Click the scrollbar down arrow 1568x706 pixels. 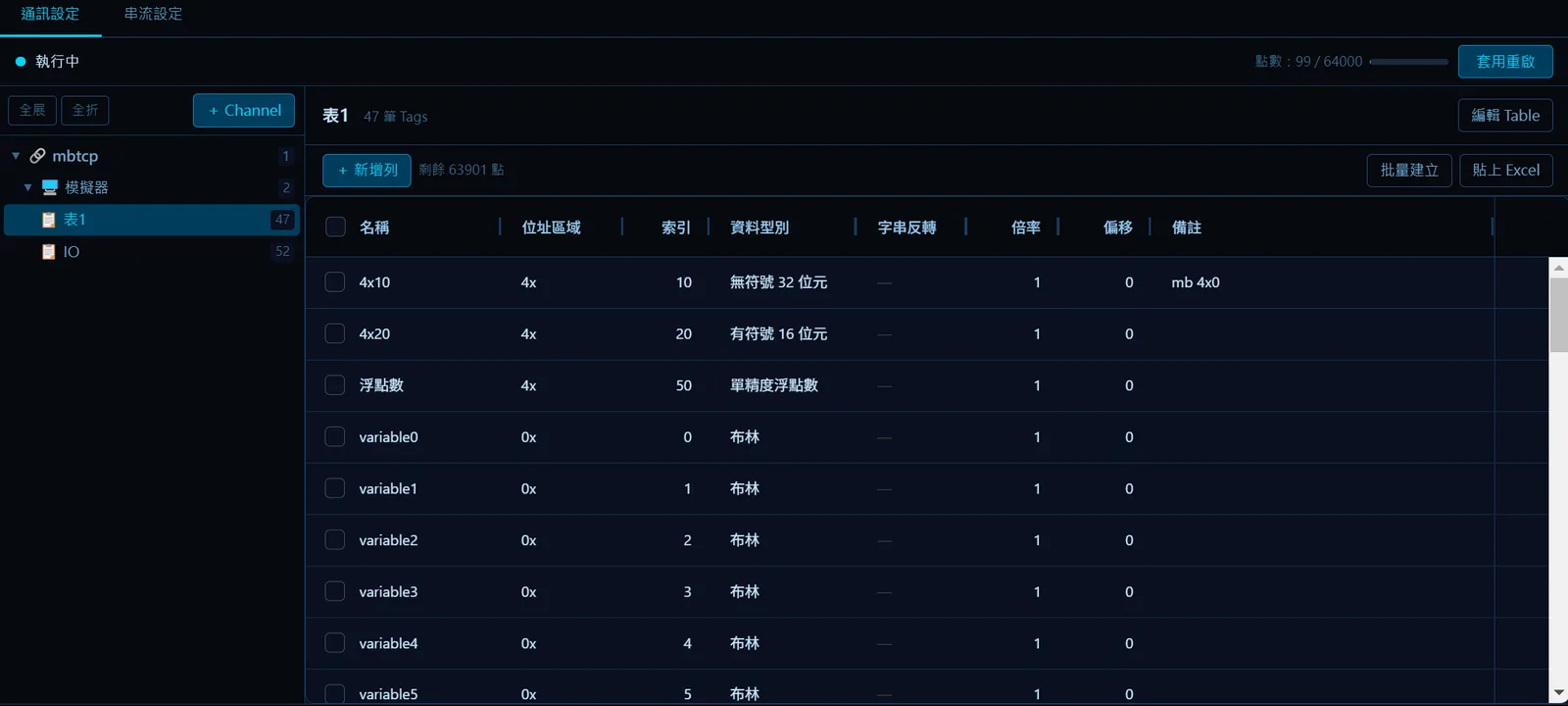click(1558, 693)
